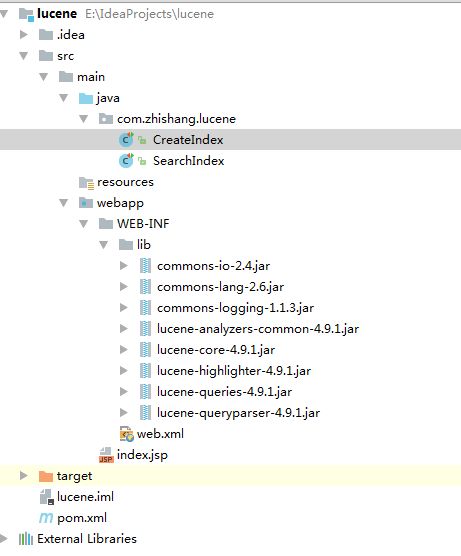Select the SearchIndex class name
Viewport: 461px width, 556px height.
click(x=189, y=161)
